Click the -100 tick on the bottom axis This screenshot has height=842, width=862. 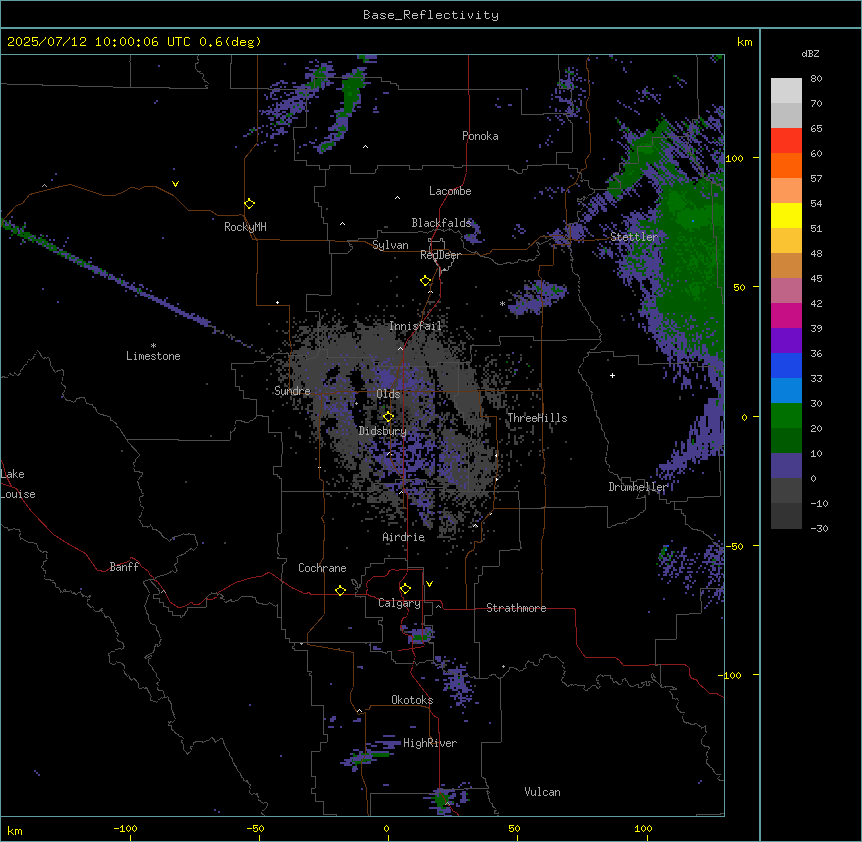coord(125,828)
